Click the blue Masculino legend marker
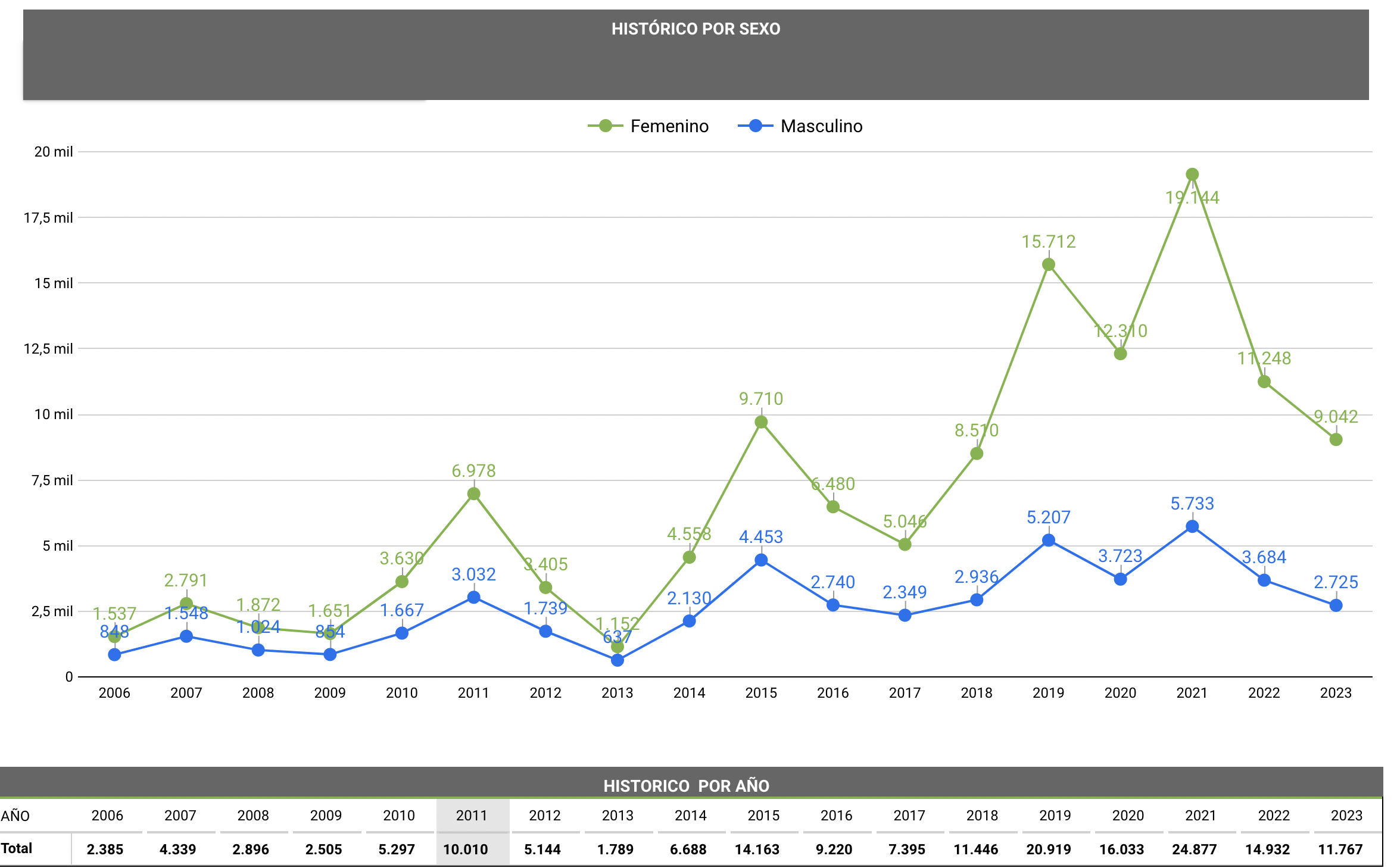1397x868 pixels. click(x=755, y=126)
